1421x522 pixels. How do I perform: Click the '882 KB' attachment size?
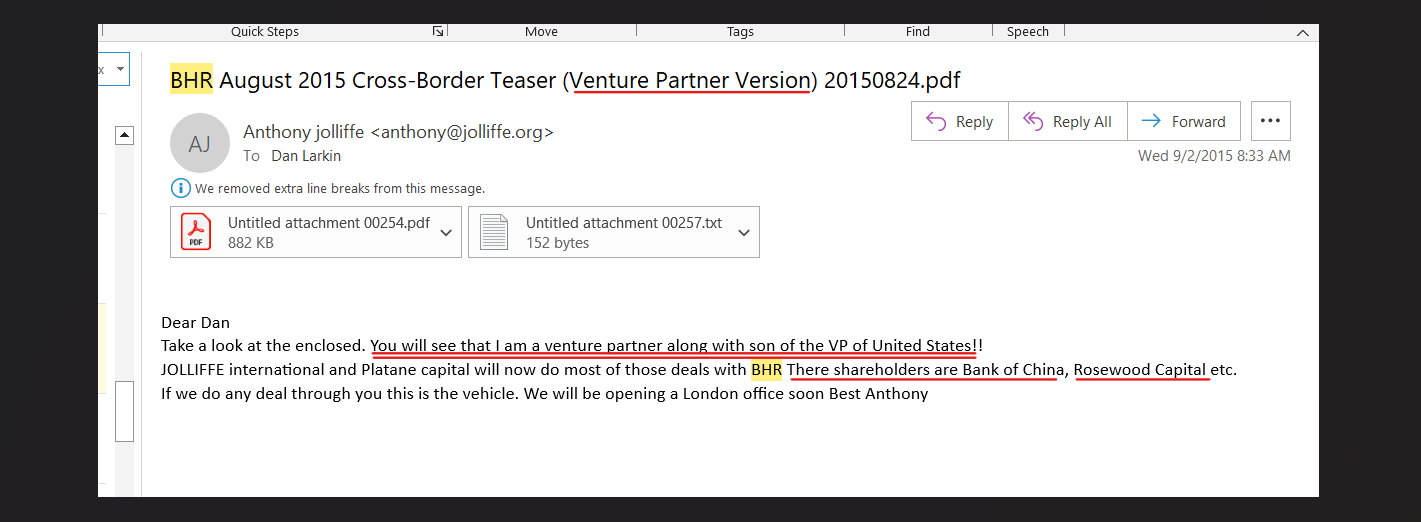click(x=251, y=243)
